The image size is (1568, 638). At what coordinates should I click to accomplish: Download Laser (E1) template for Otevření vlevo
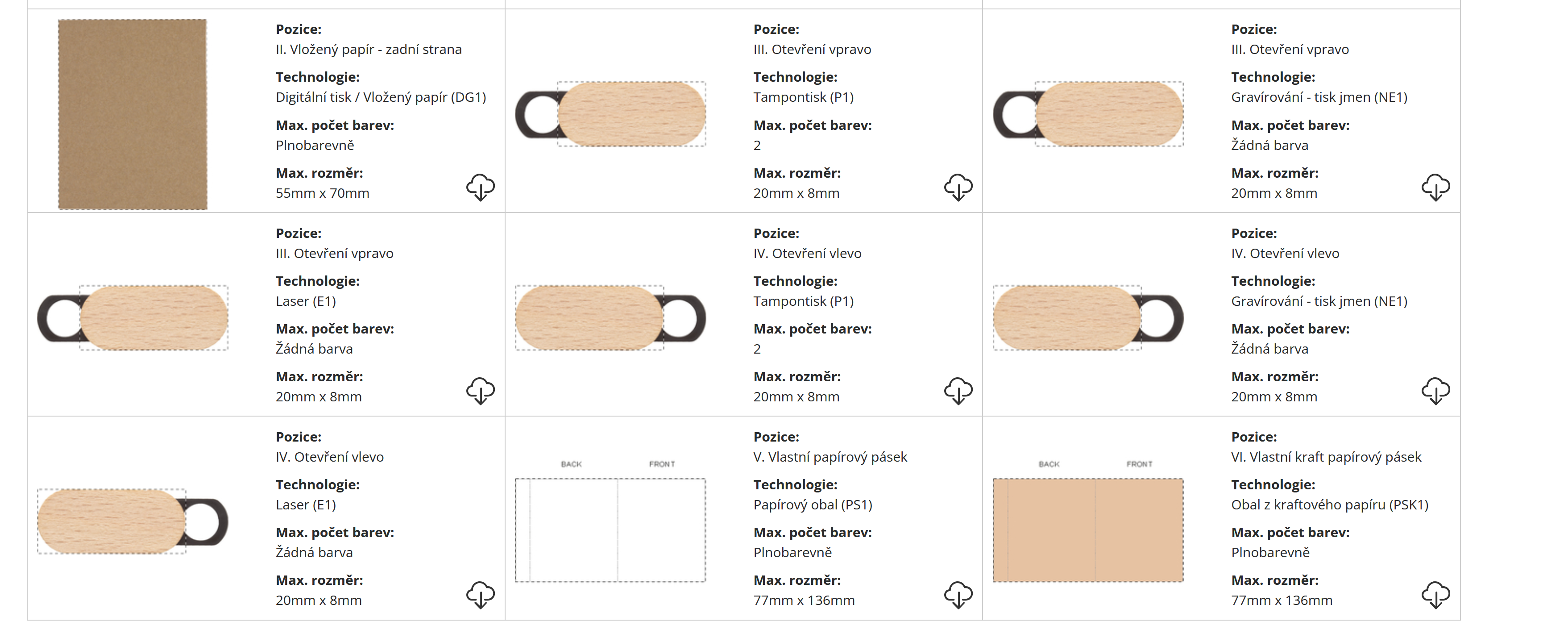pos(480,595)
